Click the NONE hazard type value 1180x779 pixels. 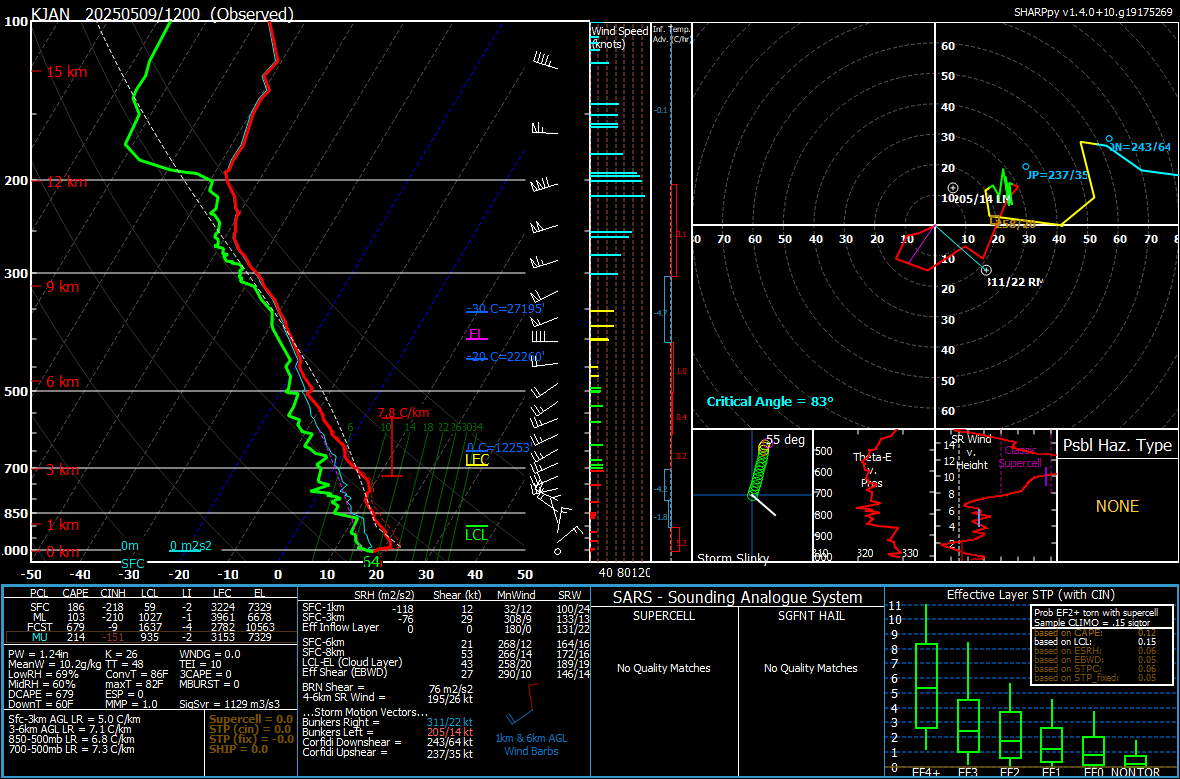click(x=1118, y=506)
